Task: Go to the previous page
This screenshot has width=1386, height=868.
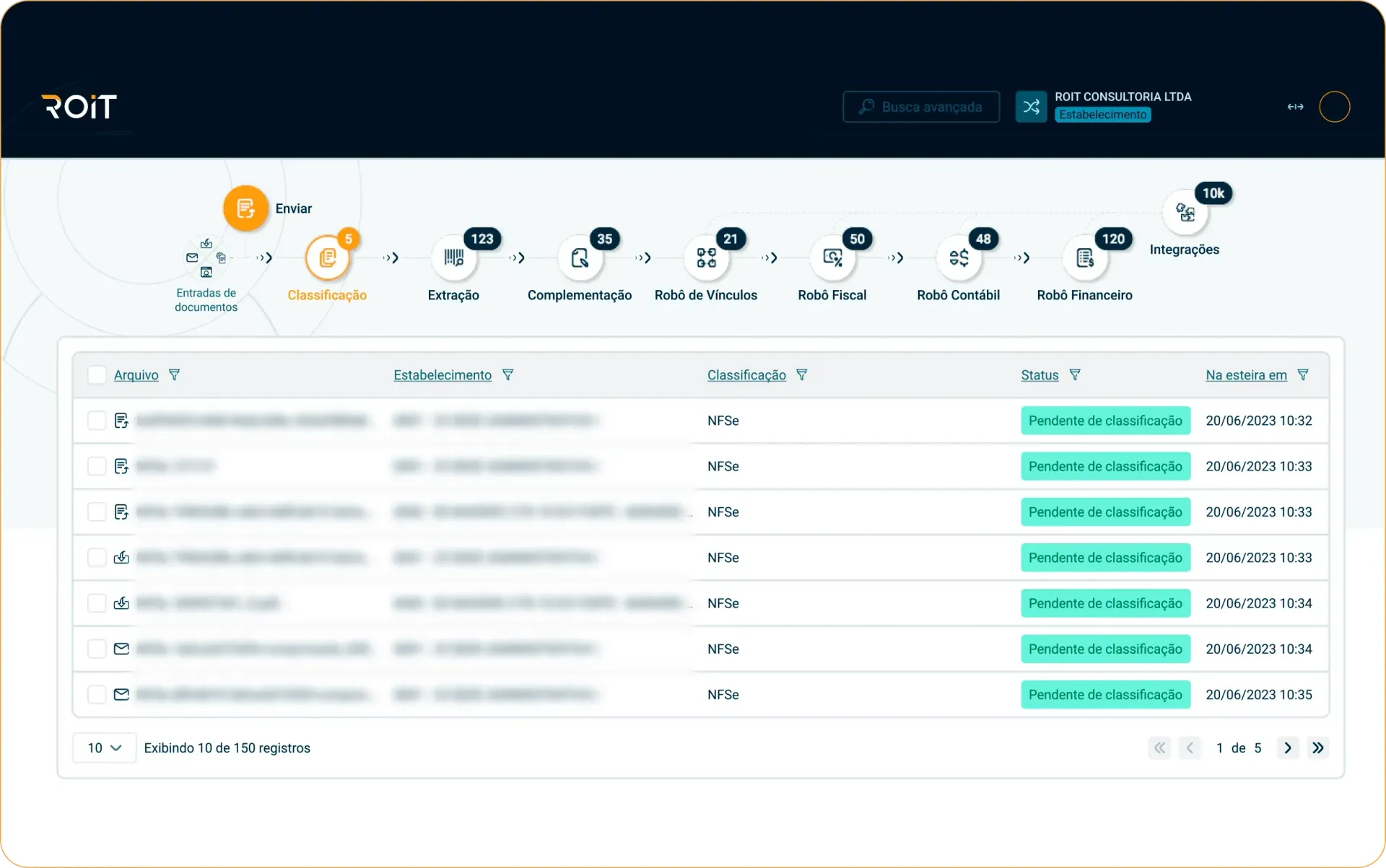Action: tap(1190, 748)
